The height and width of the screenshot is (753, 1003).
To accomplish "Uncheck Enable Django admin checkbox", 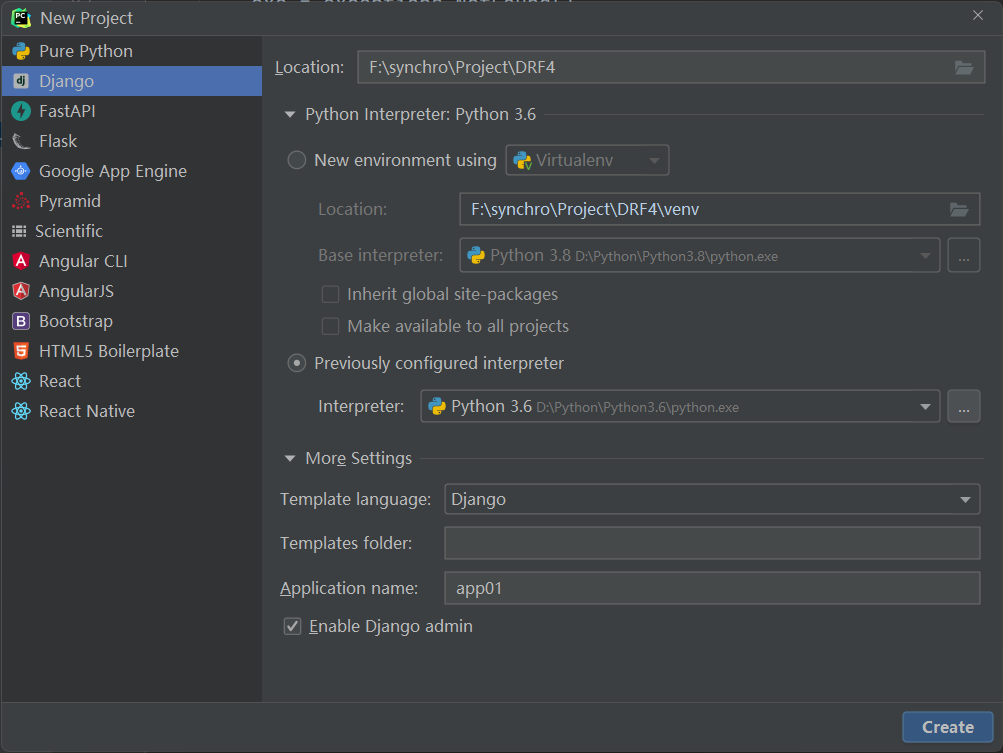I will click(293, 627).
